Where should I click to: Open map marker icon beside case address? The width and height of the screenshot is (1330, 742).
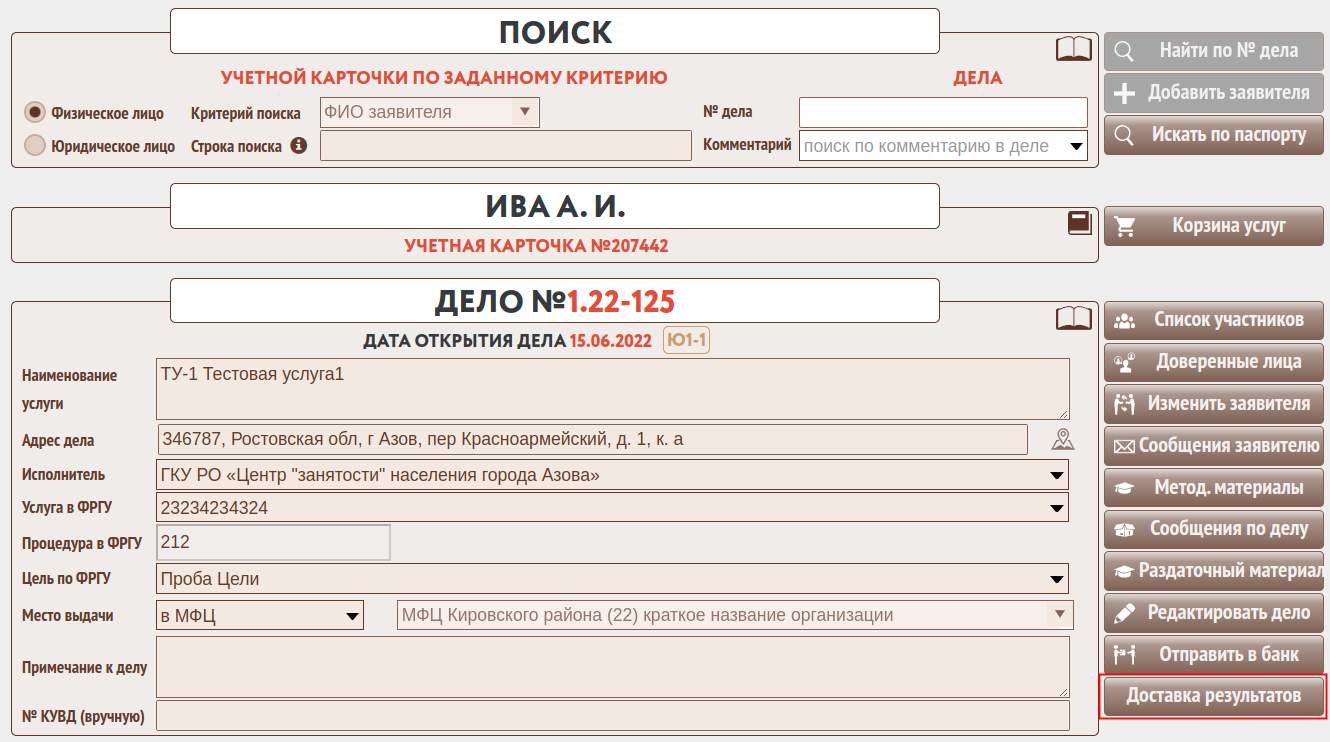1062,439
